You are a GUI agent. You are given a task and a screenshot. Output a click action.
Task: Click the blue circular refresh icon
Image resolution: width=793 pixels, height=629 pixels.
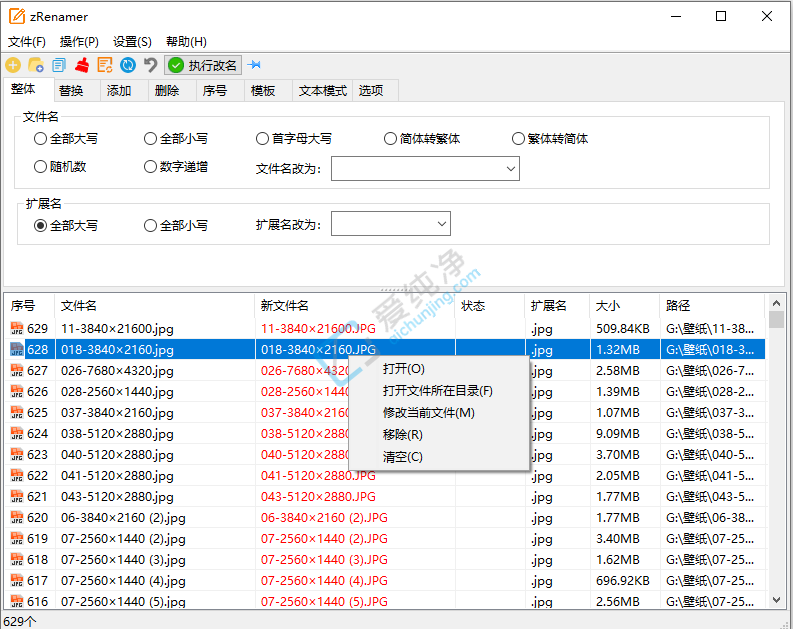[128, 65]
